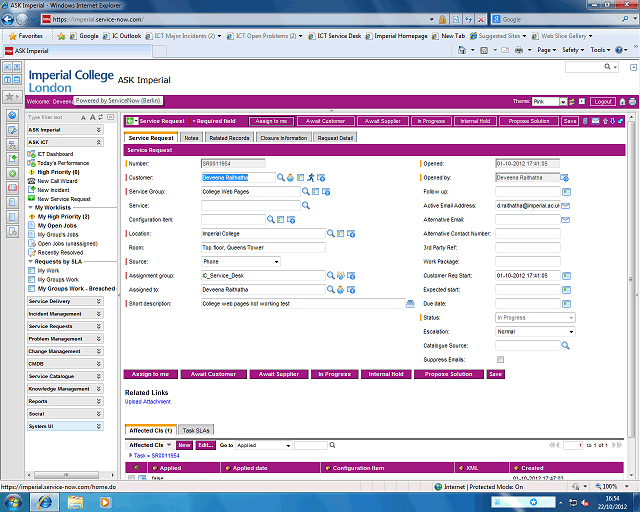Click the Logout button

(x=602, y=102)
